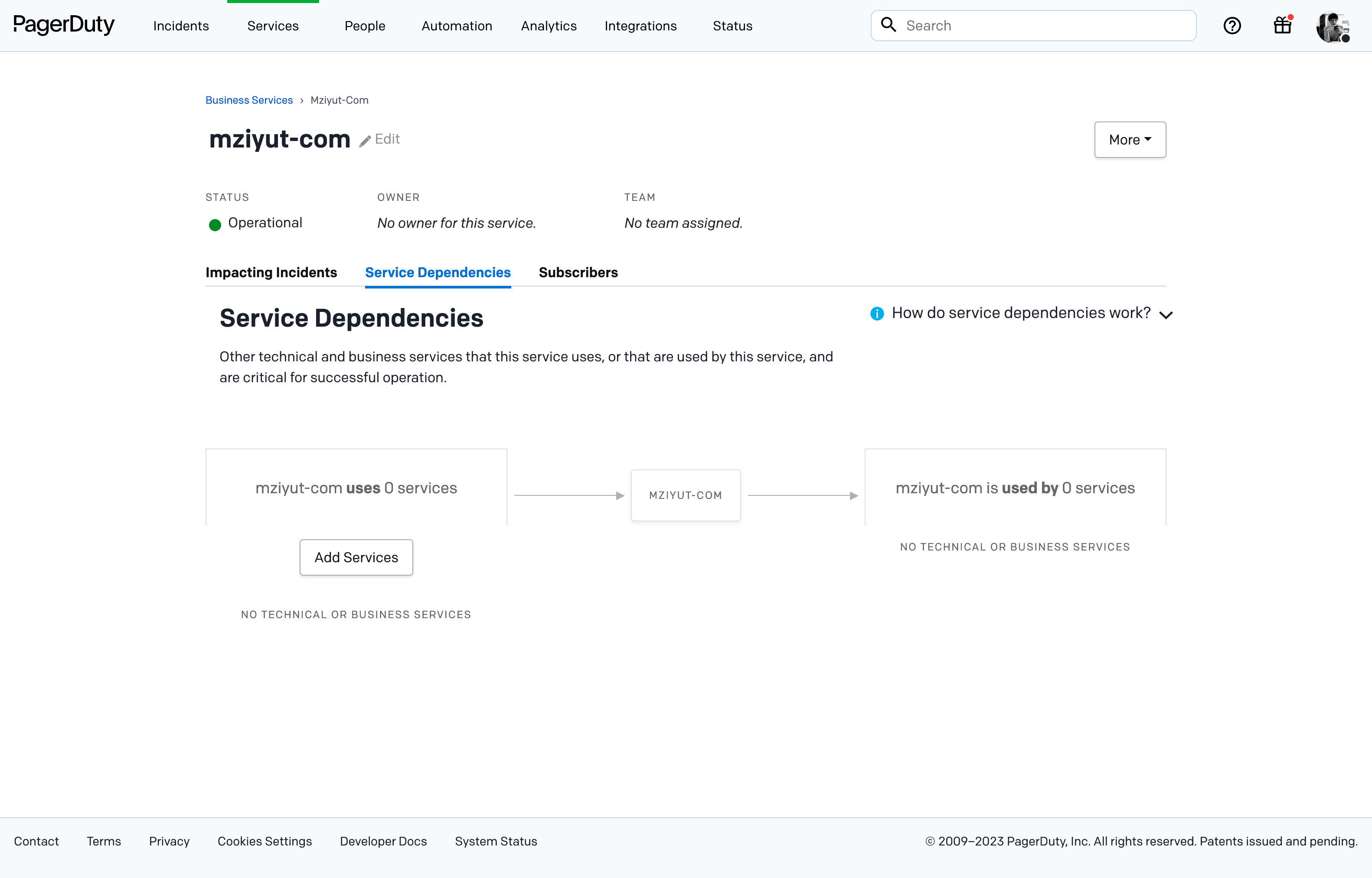Screen dimensions: 1372x878
Task: Click 'No owner for this service.' text
Action: (456, 223)
